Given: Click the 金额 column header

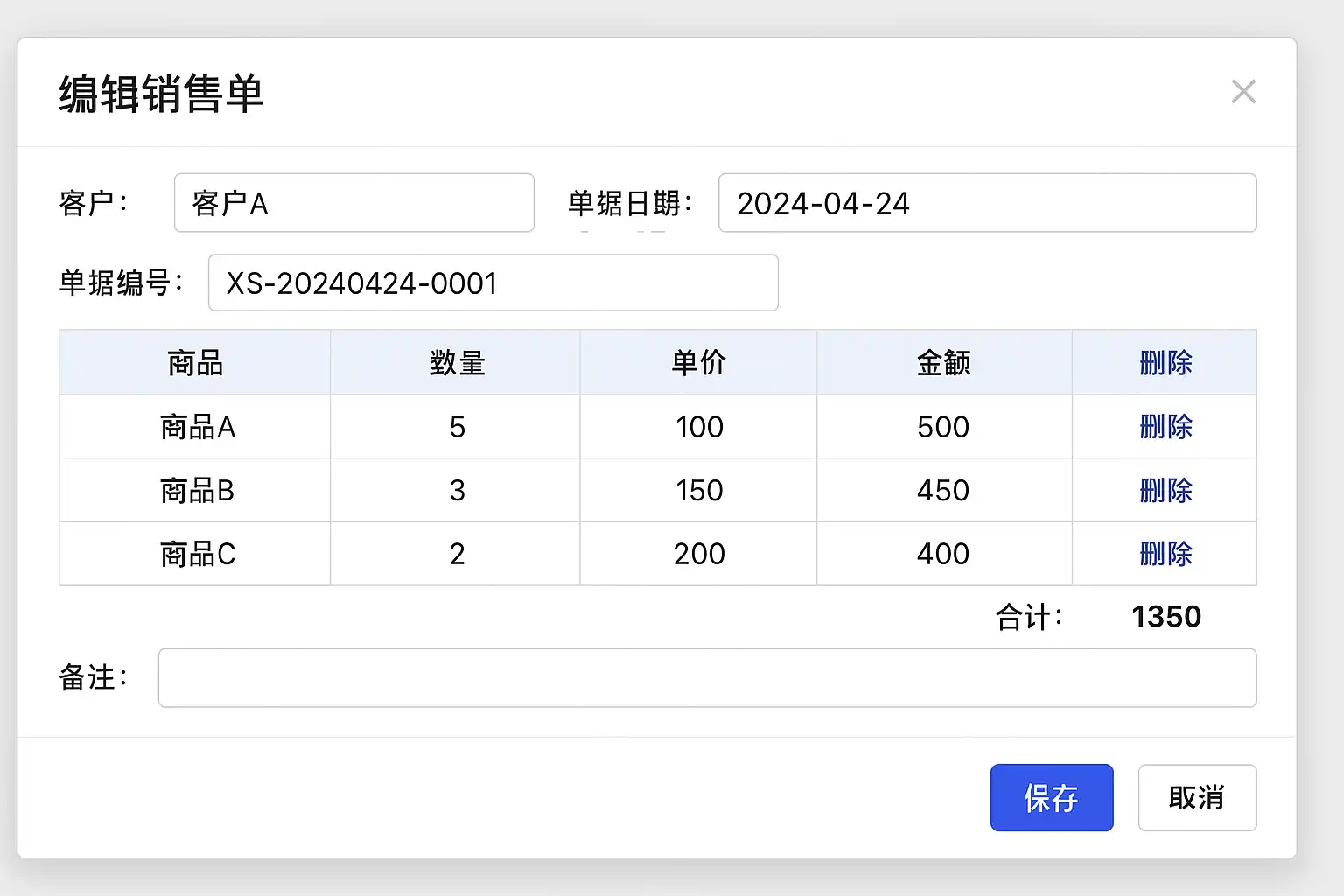Looking at the screenshot, I should click(943, 363).
